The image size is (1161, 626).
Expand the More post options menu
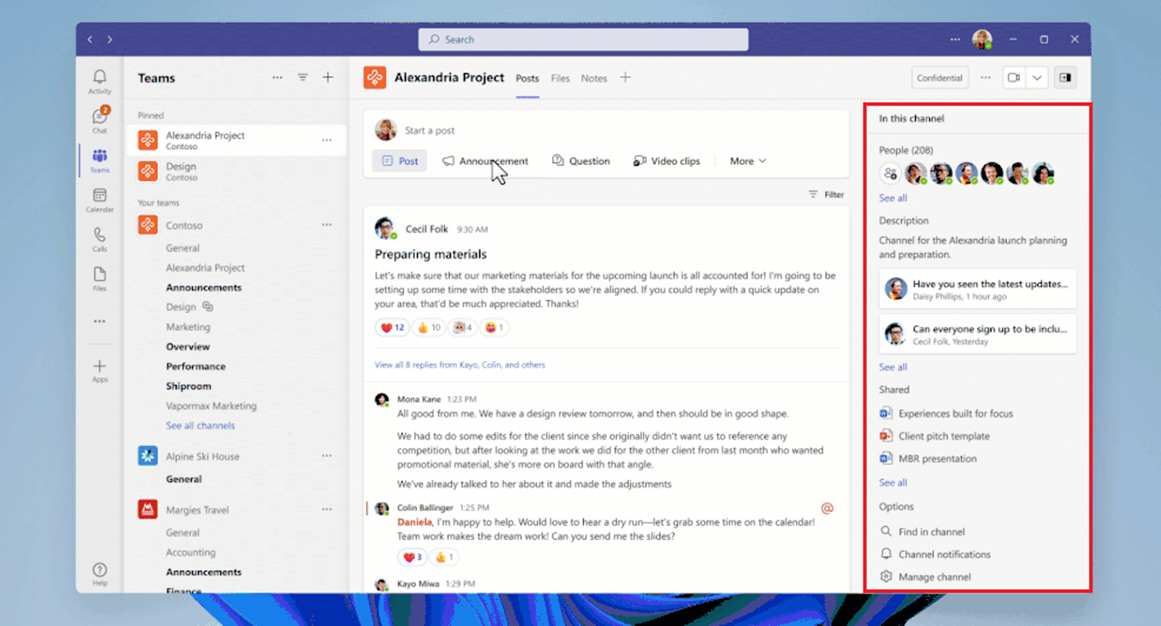click(x=747, y=160)
